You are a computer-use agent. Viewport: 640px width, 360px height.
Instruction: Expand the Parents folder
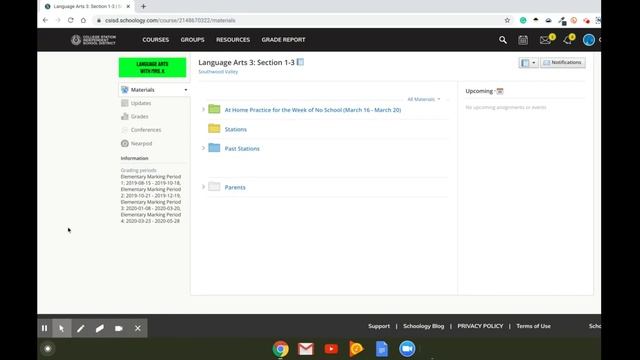pyautogui.click(x=203, y=187)
